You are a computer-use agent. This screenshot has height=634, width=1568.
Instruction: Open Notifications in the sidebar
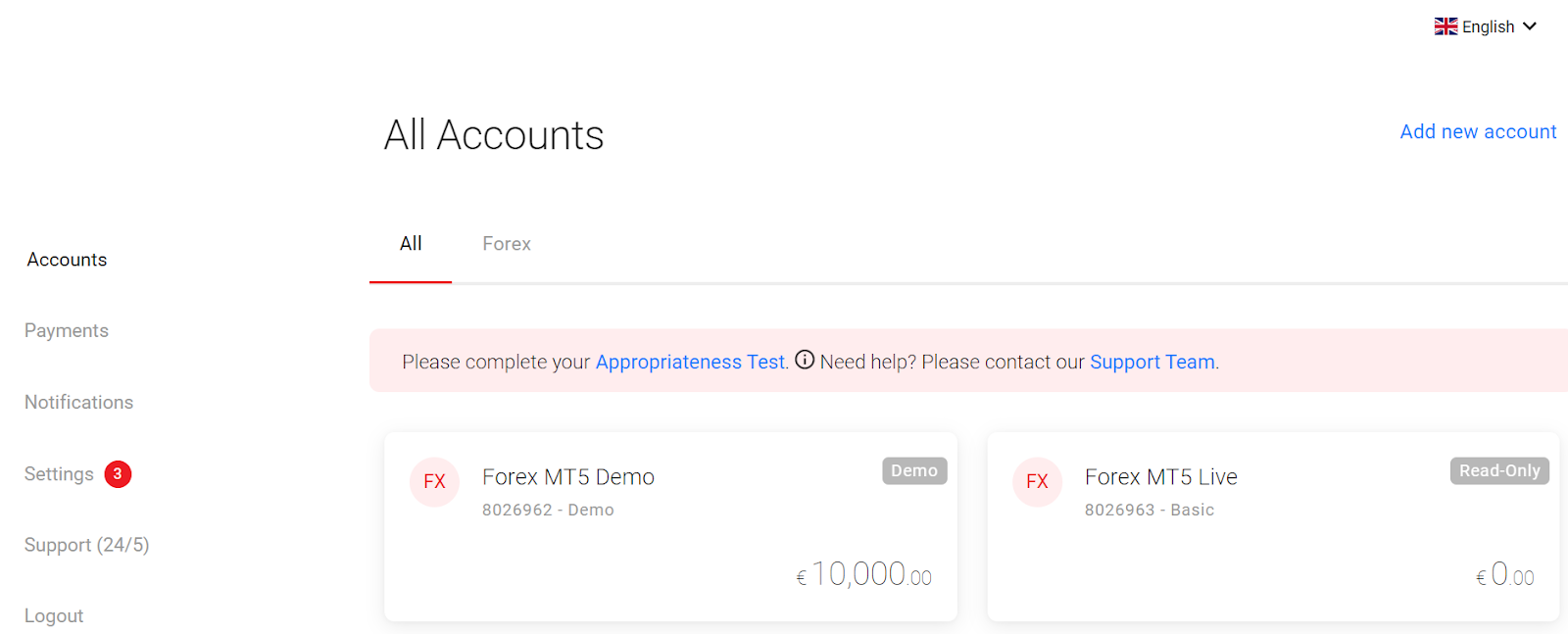[78, 403]
